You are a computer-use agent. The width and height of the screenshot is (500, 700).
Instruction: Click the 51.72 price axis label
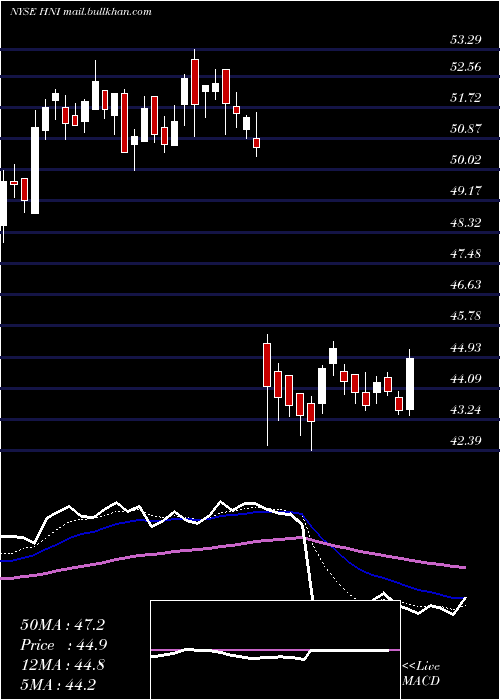[x=466, y=98]
